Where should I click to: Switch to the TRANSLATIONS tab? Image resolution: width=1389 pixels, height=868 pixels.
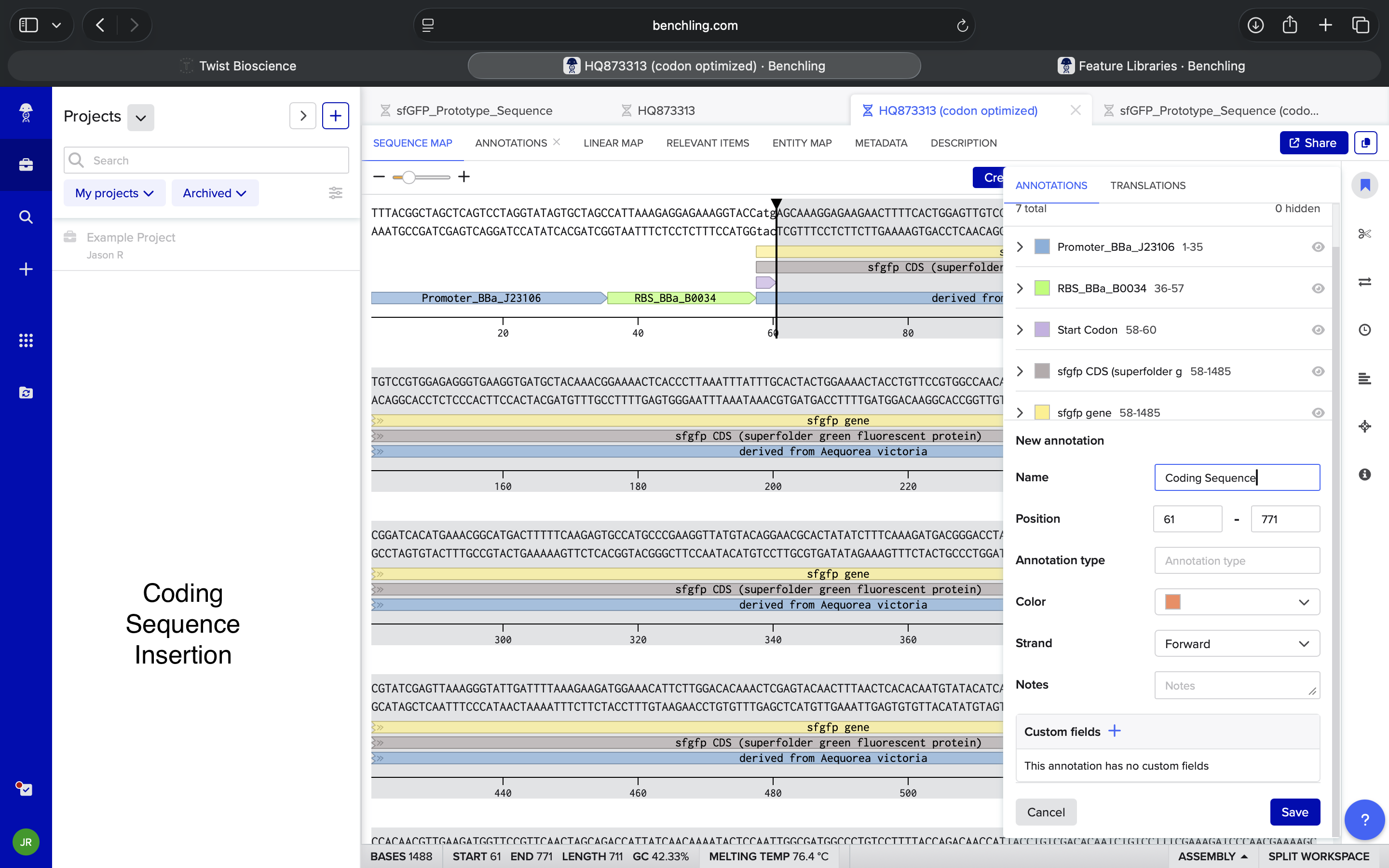click(1147, 186)
